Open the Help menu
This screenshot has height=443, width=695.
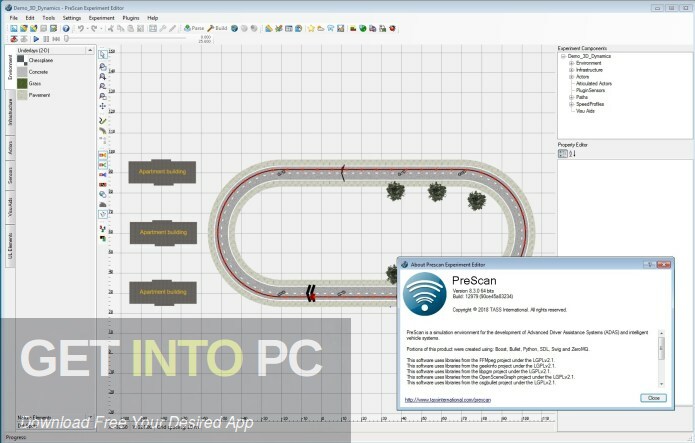(152, 18)
